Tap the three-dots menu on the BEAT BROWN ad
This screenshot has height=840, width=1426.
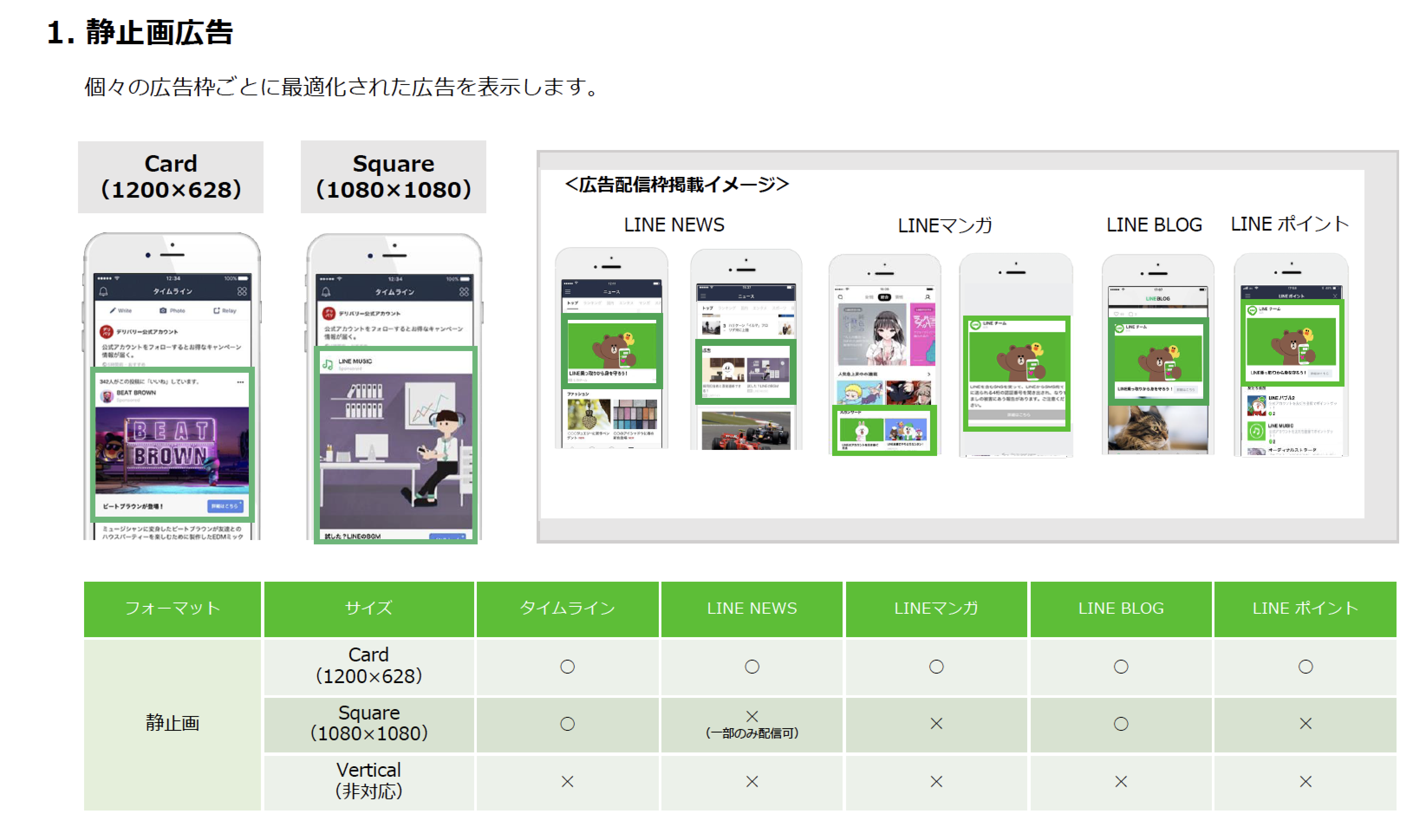241,382
